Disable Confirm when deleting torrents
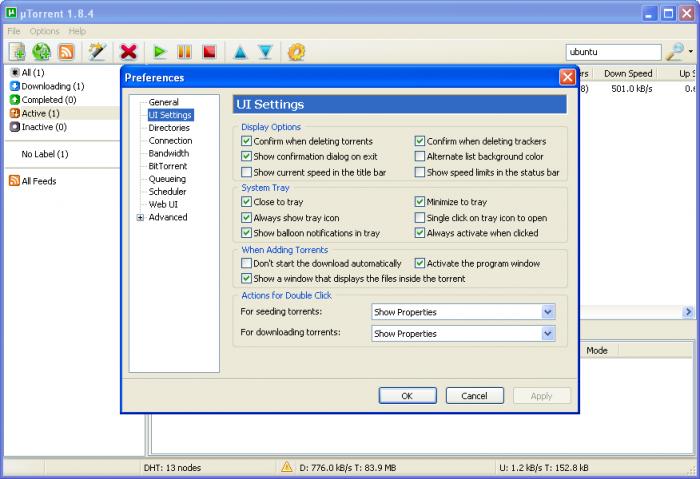 [247, 142]
